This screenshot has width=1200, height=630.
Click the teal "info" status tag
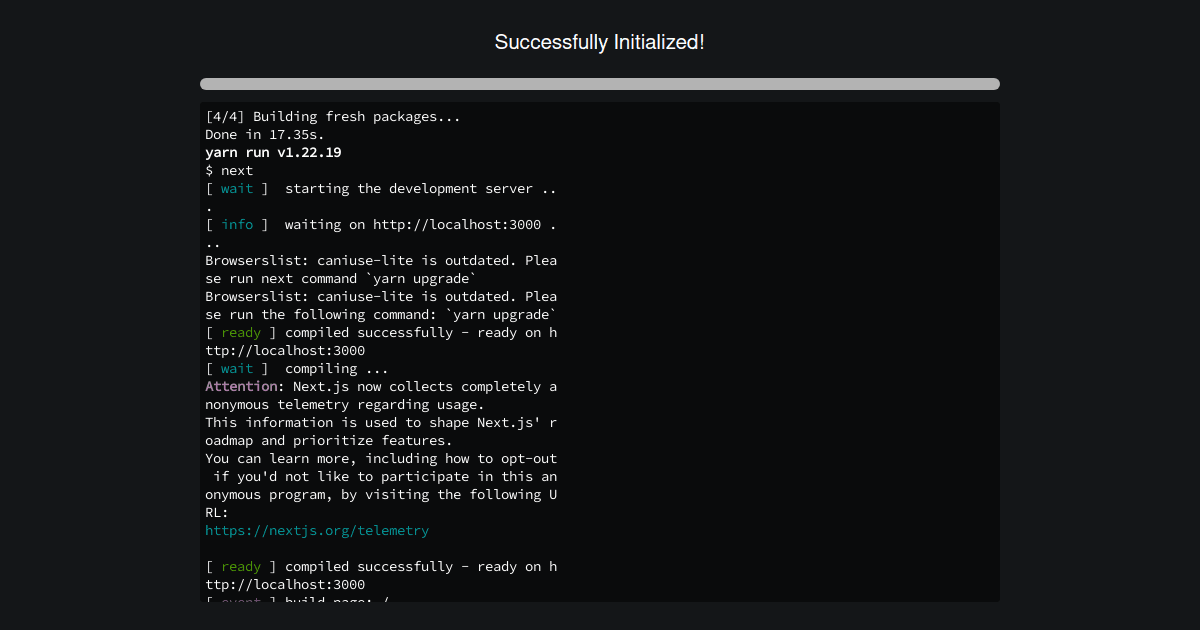point(237,225)
